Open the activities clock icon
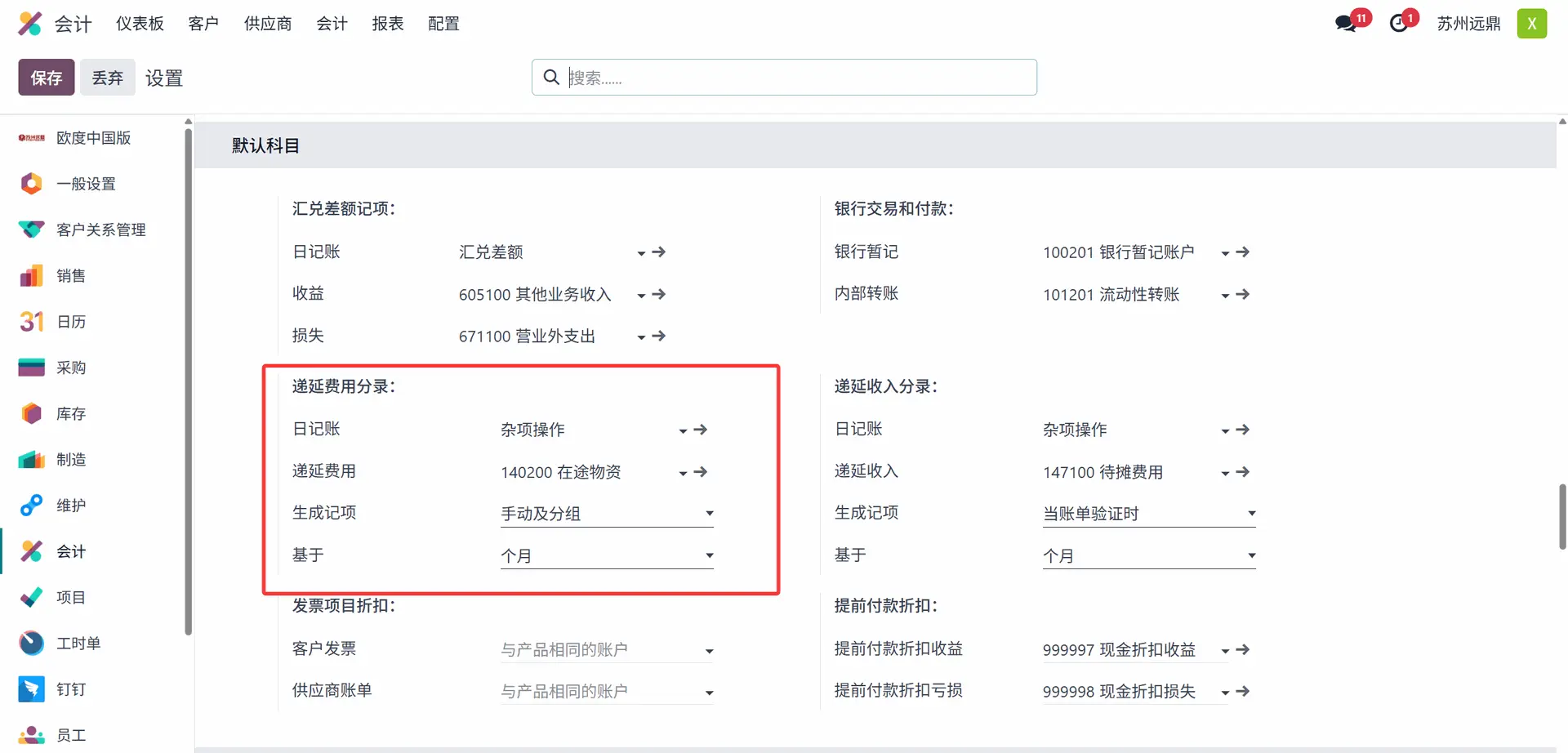 pos(1400,23)
